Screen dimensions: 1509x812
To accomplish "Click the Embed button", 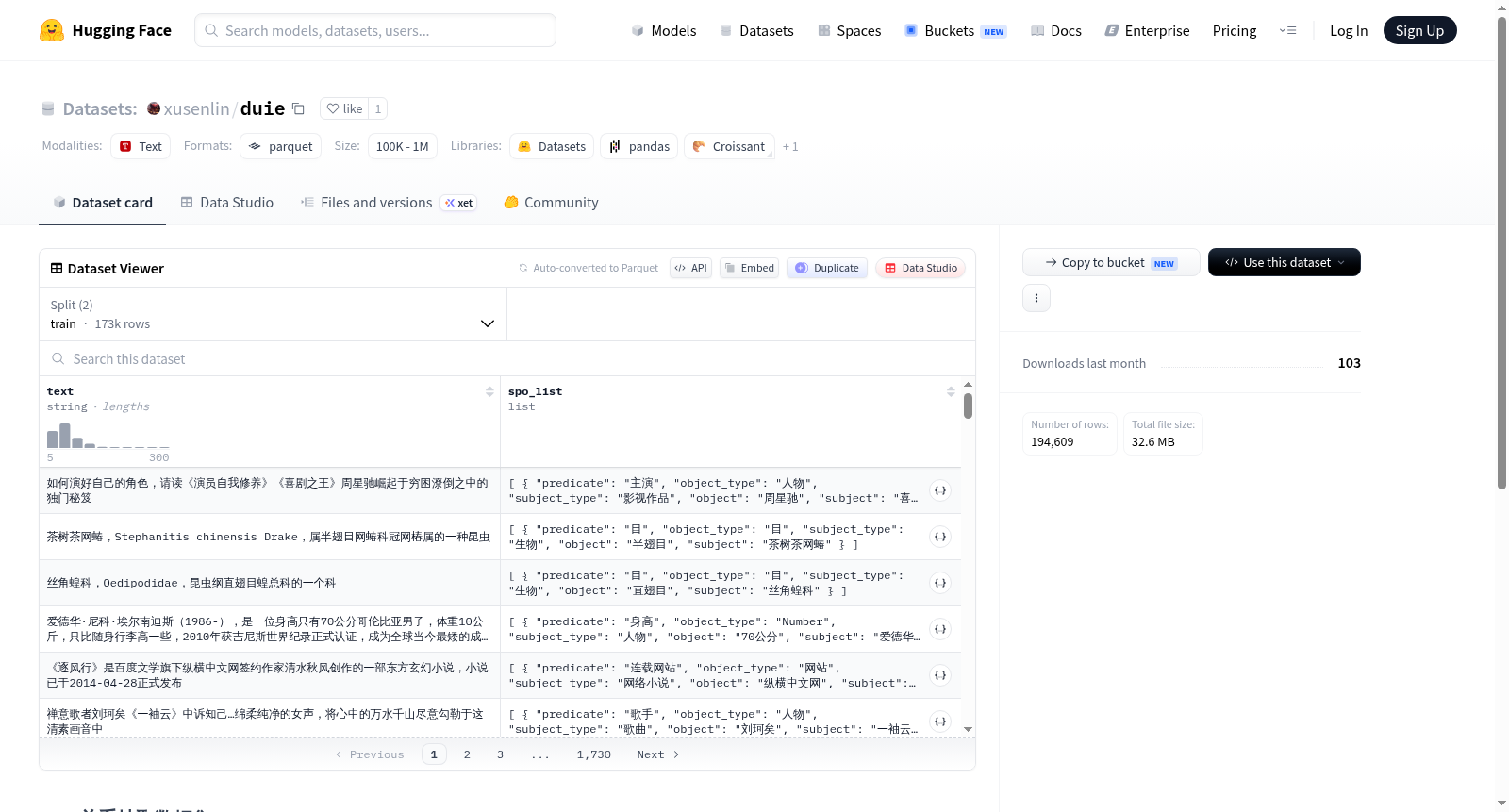I will tap(749, 268).
